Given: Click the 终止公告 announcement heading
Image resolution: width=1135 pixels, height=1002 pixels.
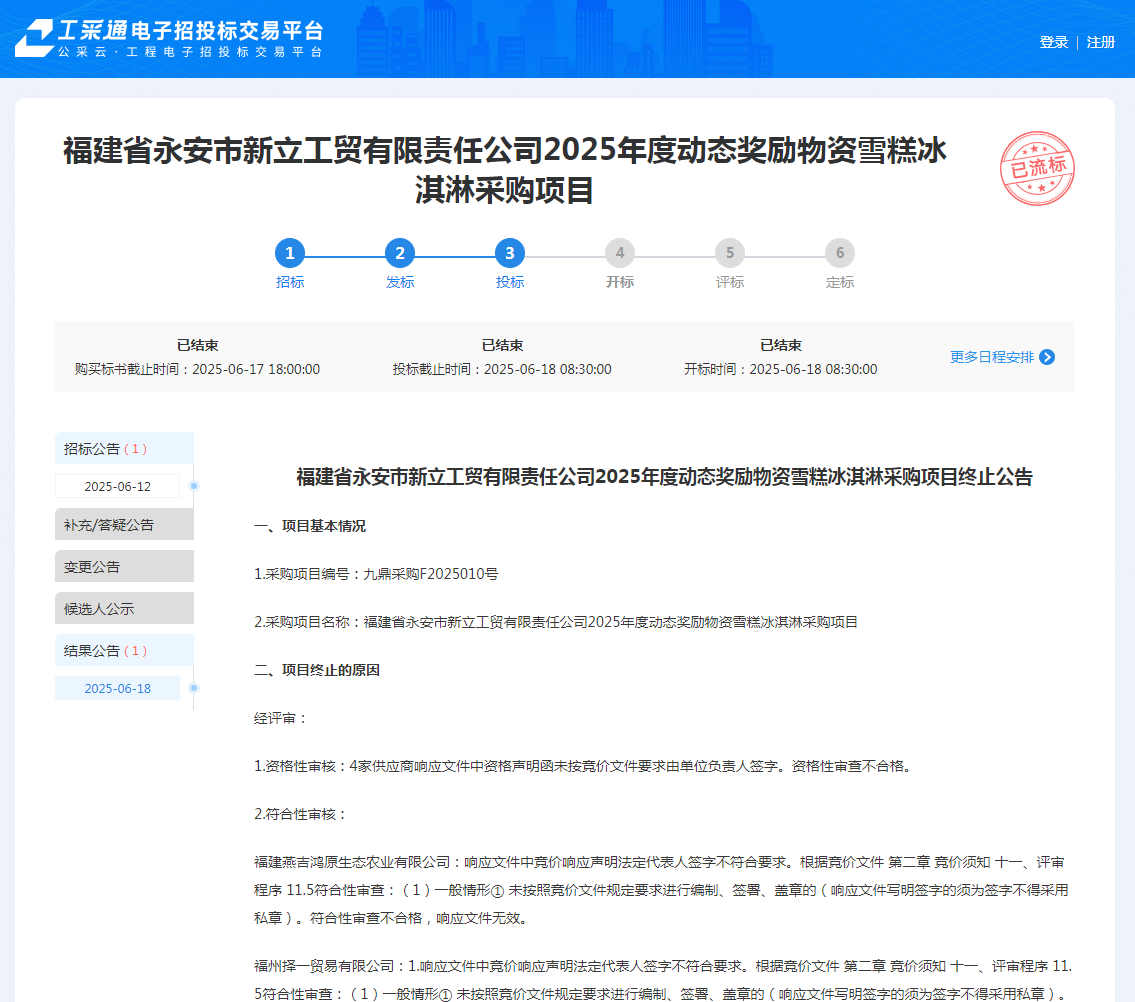Looking at the screenshot, I should point(664,477).
